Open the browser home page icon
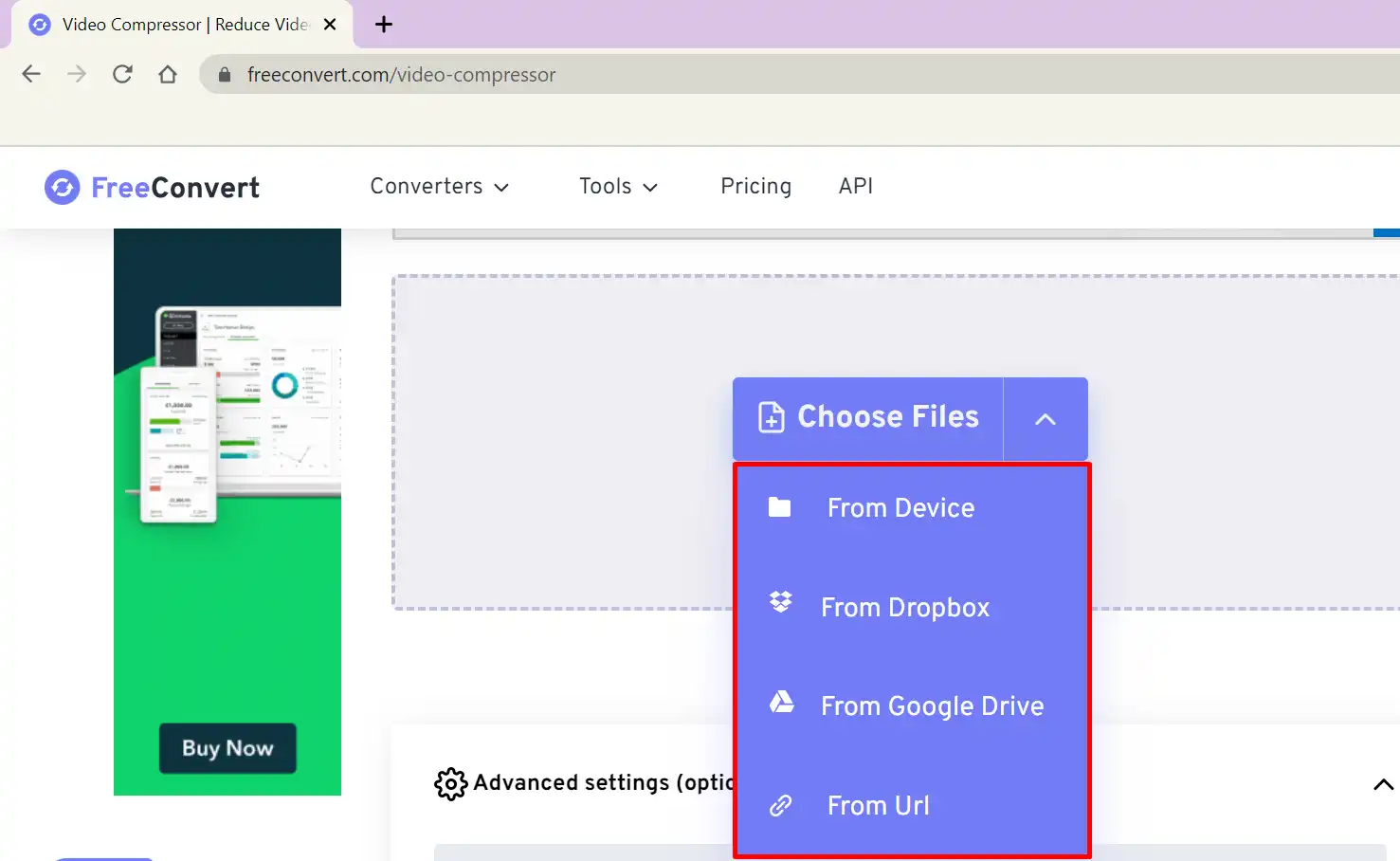Viewport: 1400px width, 861px height. pos(168,74)
